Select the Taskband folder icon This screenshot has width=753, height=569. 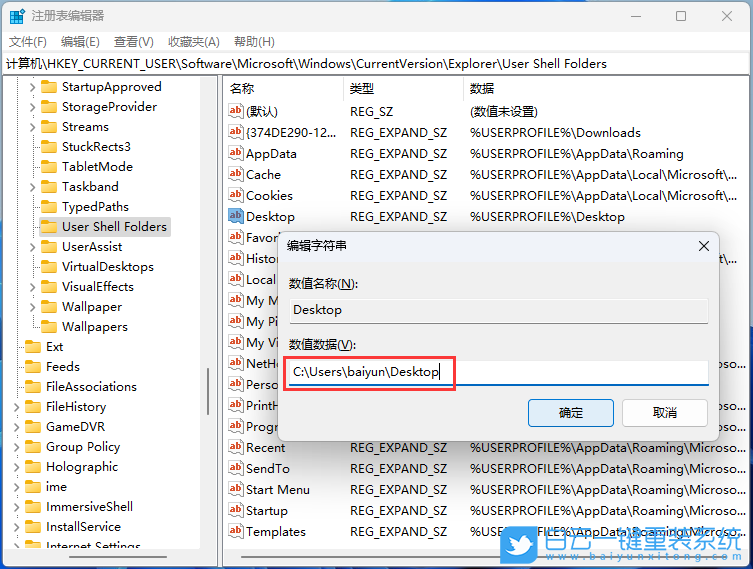tap(49, 187)
